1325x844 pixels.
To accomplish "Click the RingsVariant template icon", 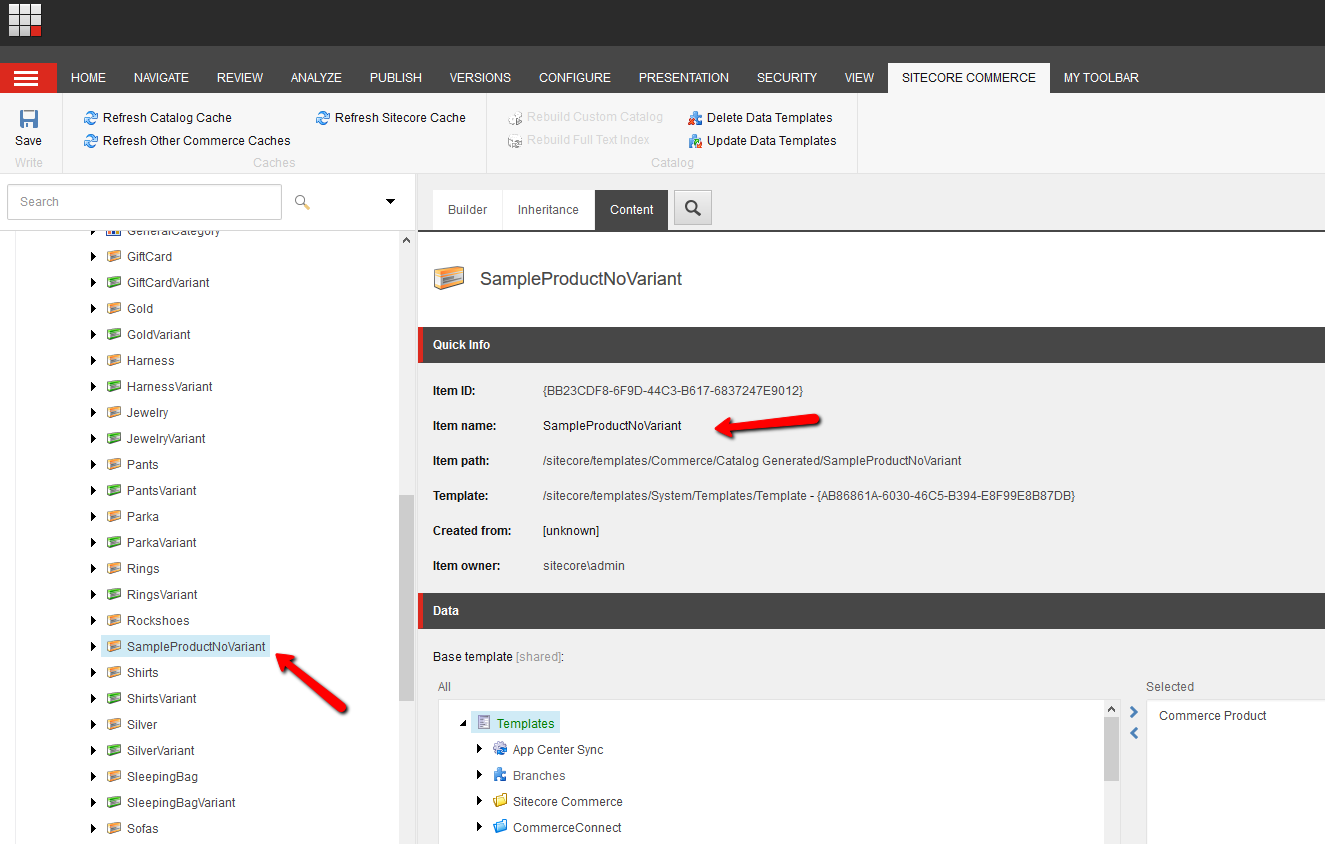I will click(114, 595).
